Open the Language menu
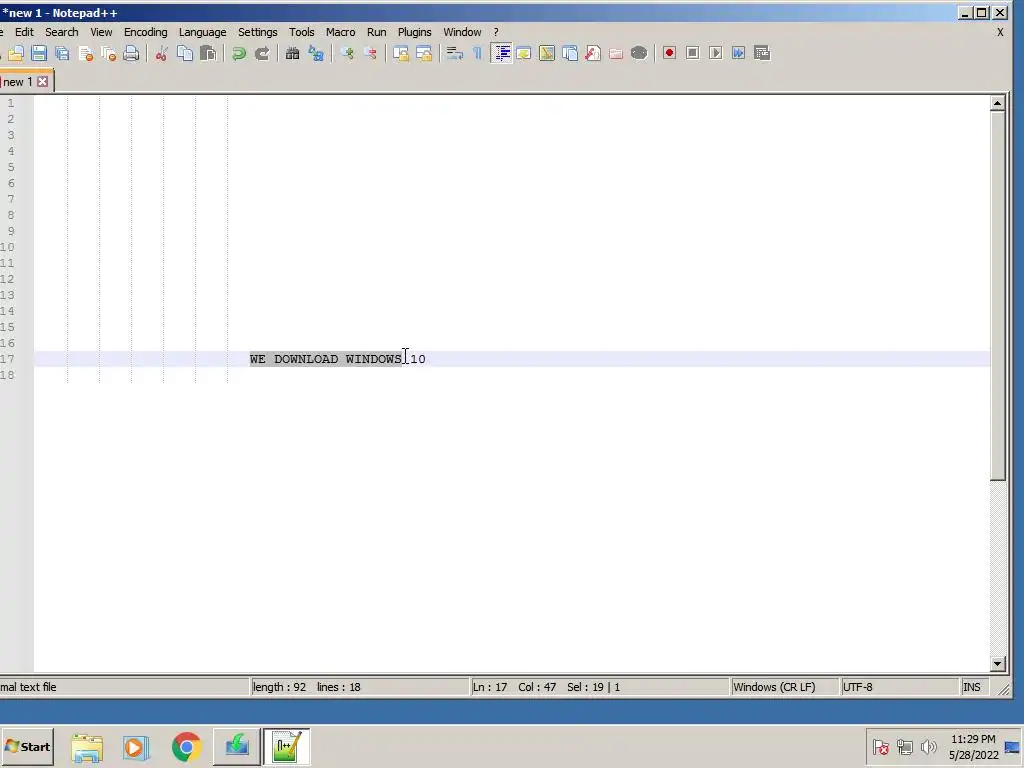The width and height of the screenshot is (1024, 768). [202, 32]
